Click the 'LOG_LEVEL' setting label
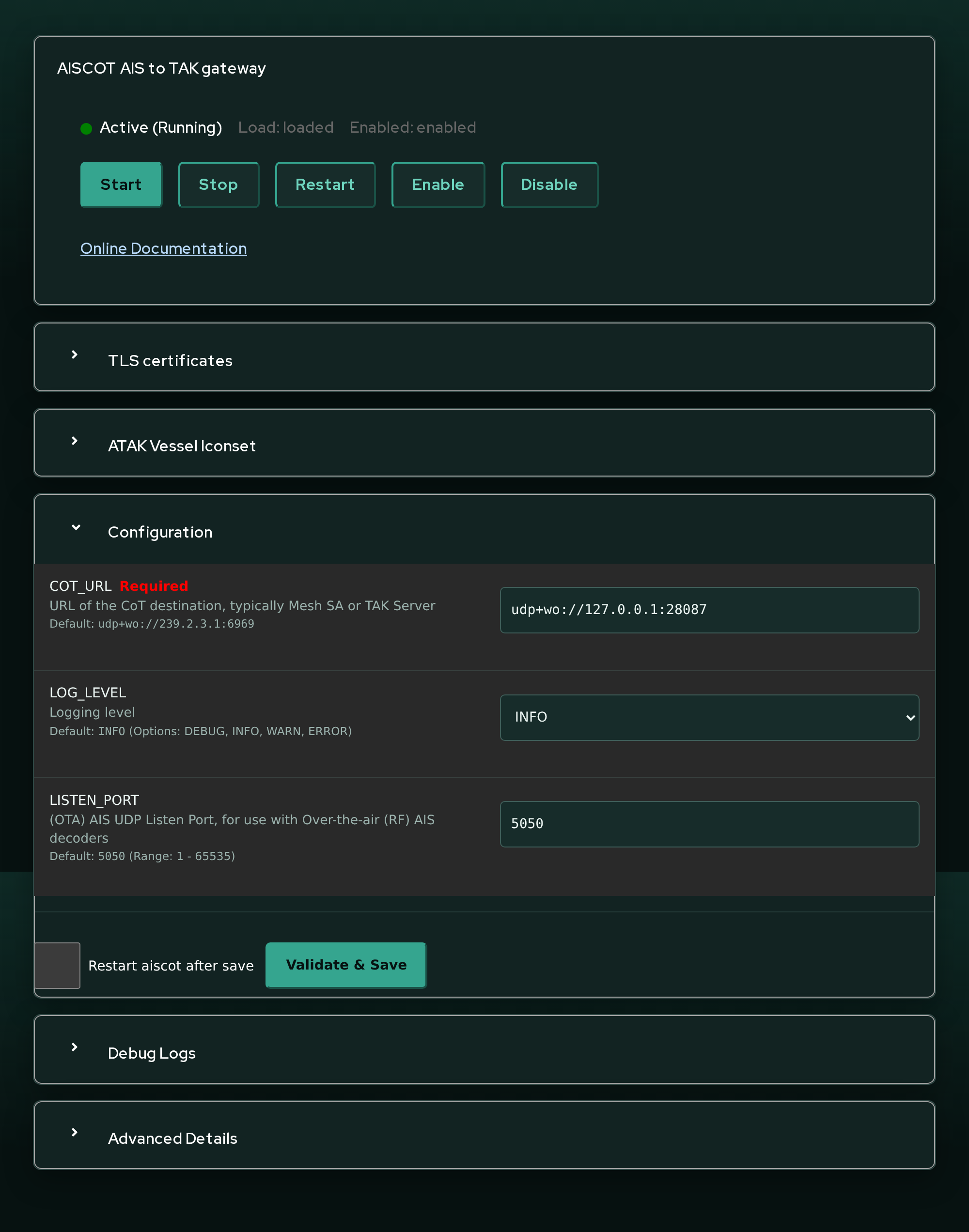 88,693
